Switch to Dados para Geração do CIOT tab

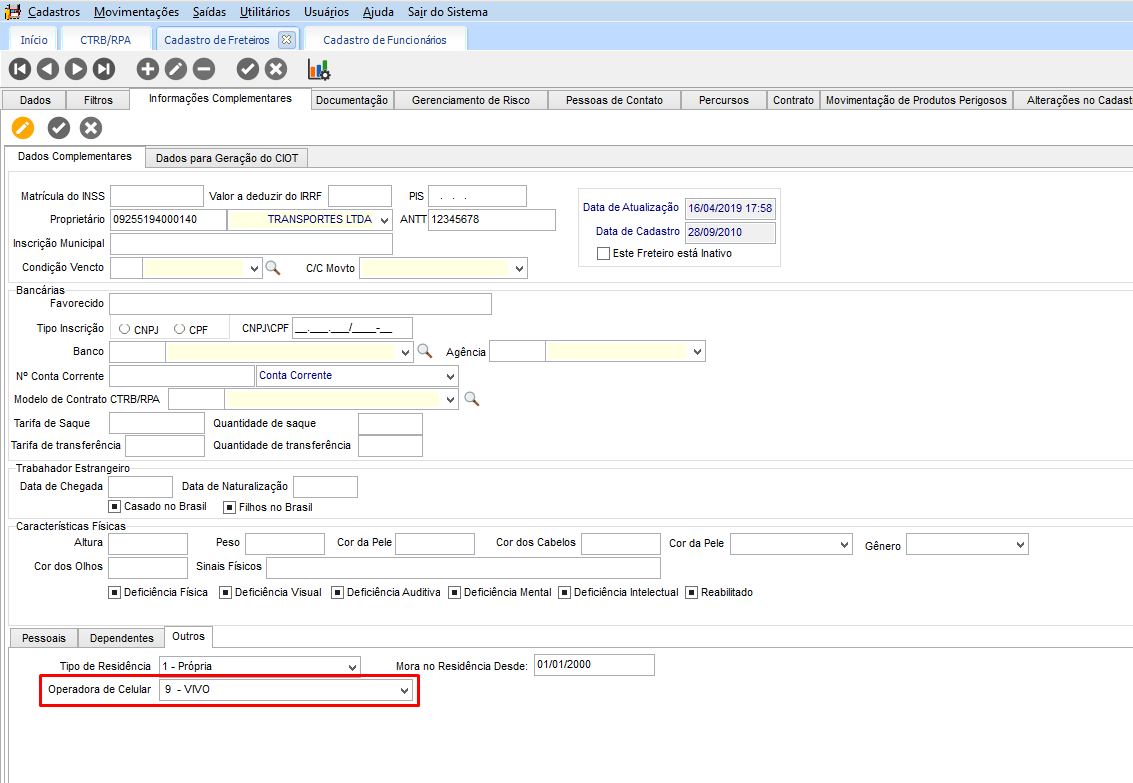pos(227,158)
